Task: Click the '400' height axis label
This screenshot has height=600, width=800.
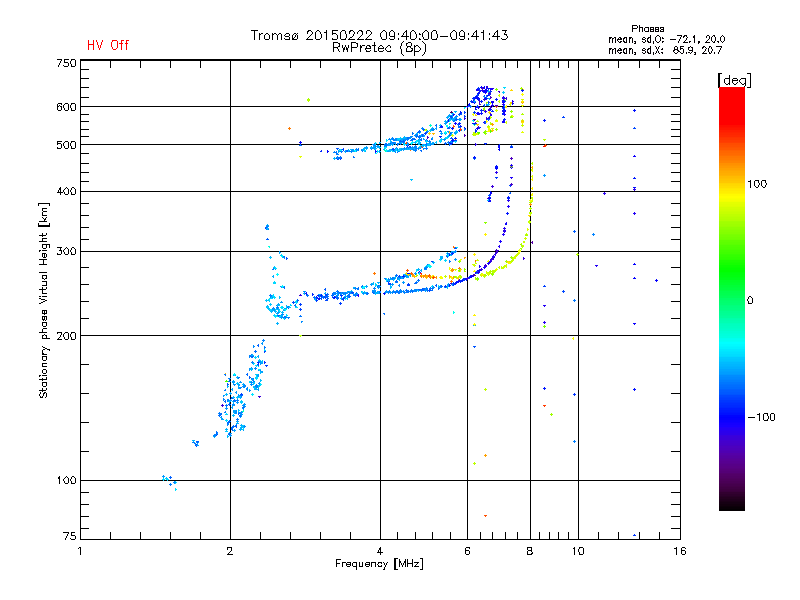Action: (66, 191)
